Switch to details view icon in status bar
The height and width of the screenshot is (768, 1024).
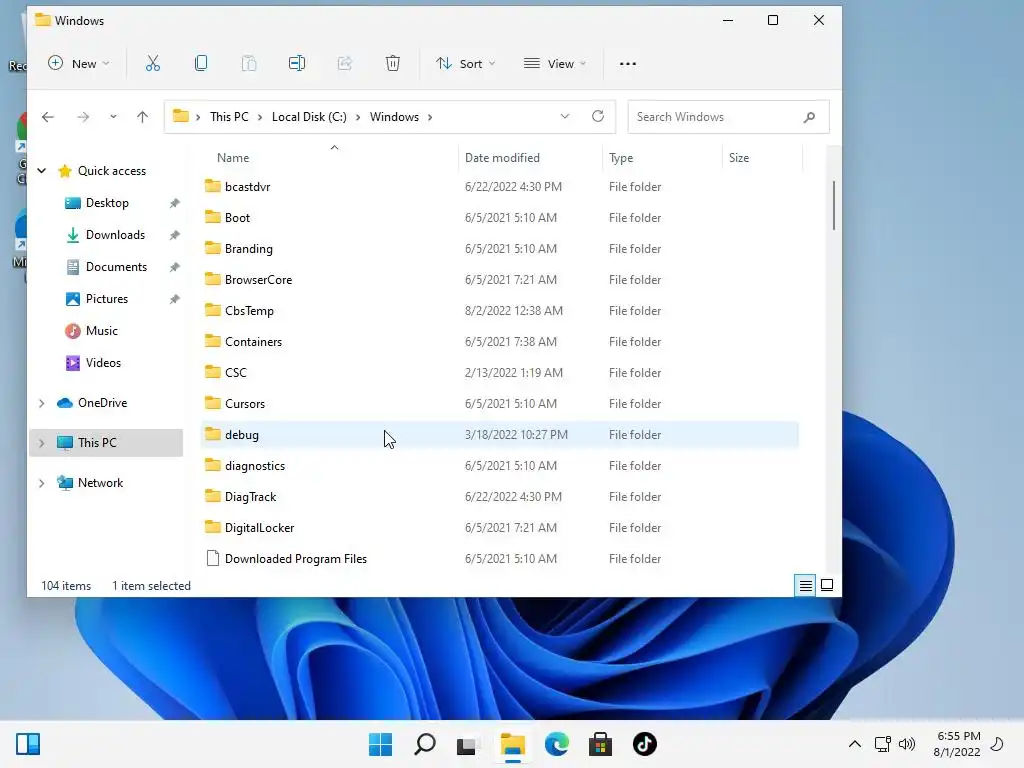coord(806,585)
